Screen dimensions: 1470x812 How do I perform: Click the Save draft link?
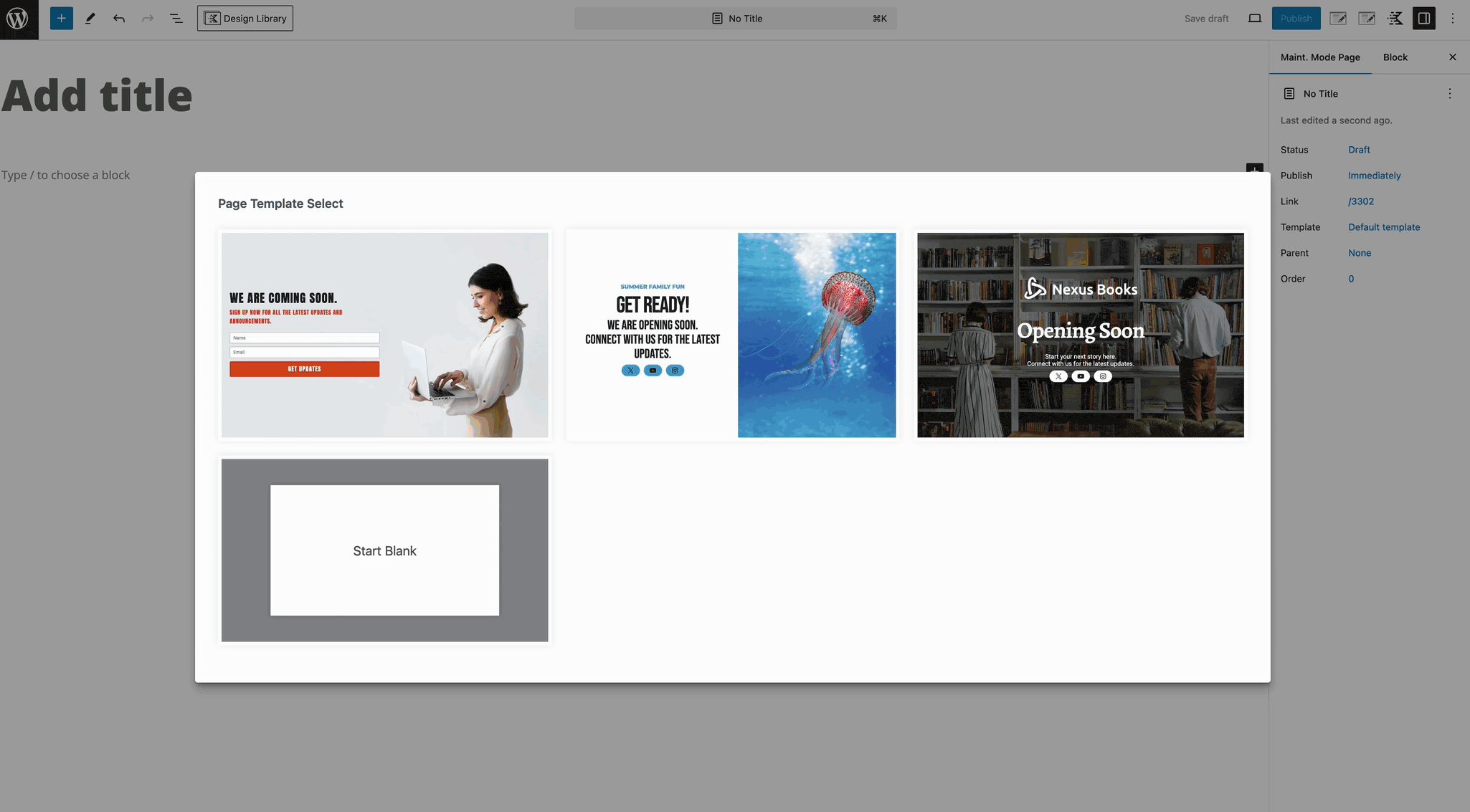(1206, 19)
